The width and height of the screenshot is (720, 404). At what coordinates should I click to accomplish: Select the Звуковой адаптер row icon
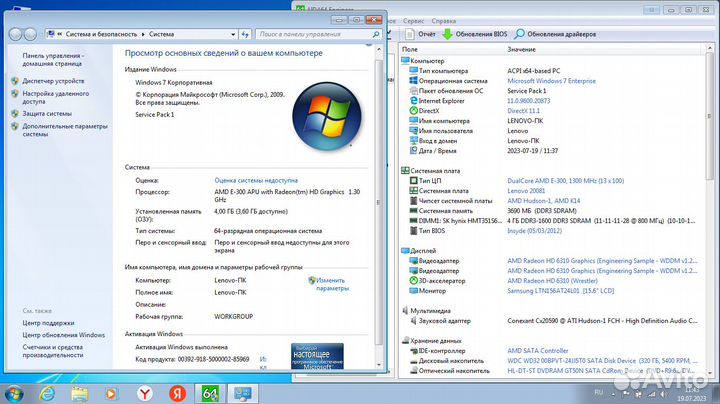[413, 321]
